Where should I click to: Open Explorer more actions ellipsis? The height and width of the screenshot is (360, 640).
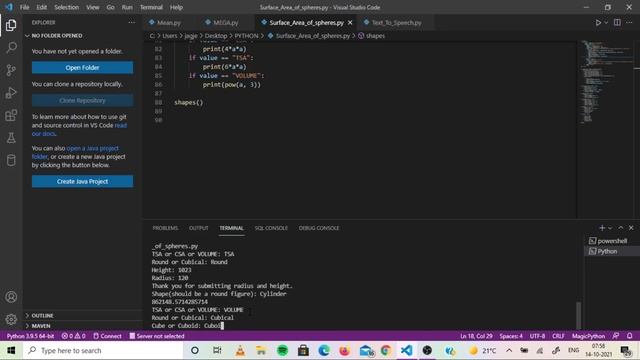pyautogui.click(x=131, y=22)
